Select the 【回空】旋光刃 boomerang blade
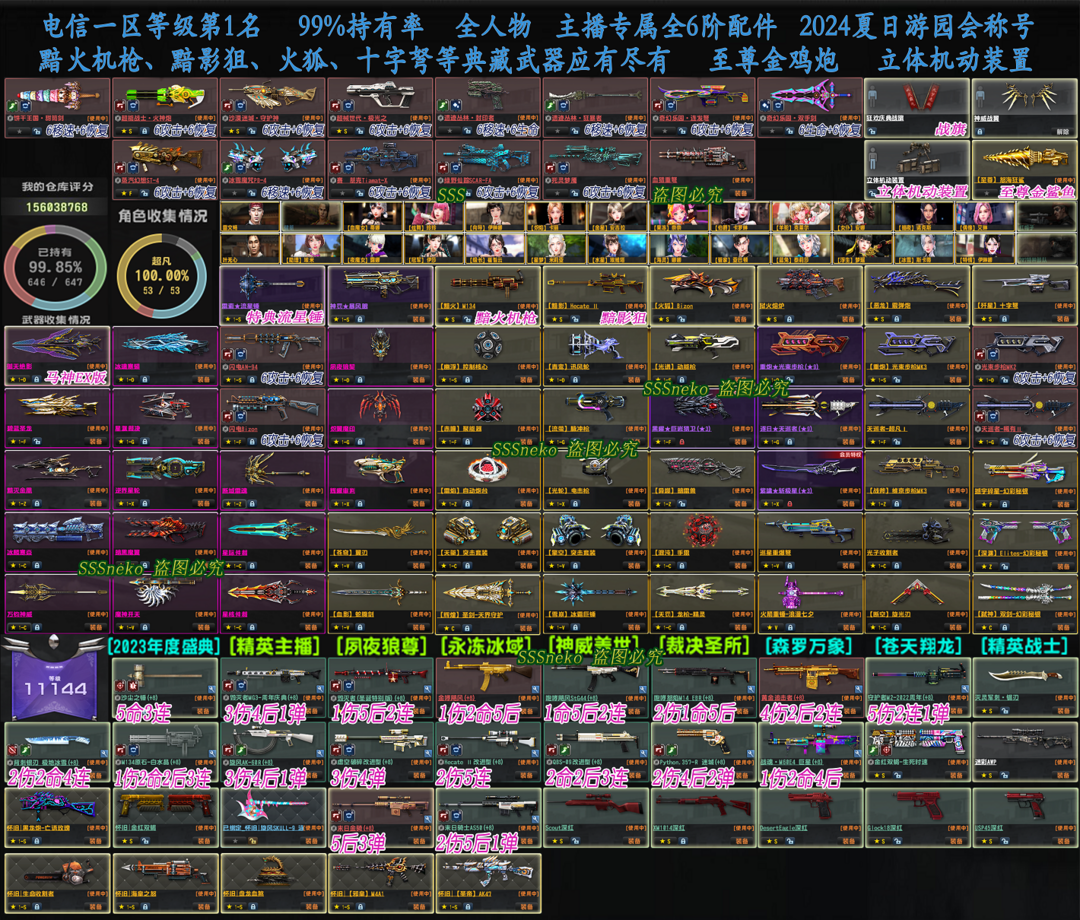Image resolution: width=1080 pixels, height=920 pixels. (x=917, y=604)
